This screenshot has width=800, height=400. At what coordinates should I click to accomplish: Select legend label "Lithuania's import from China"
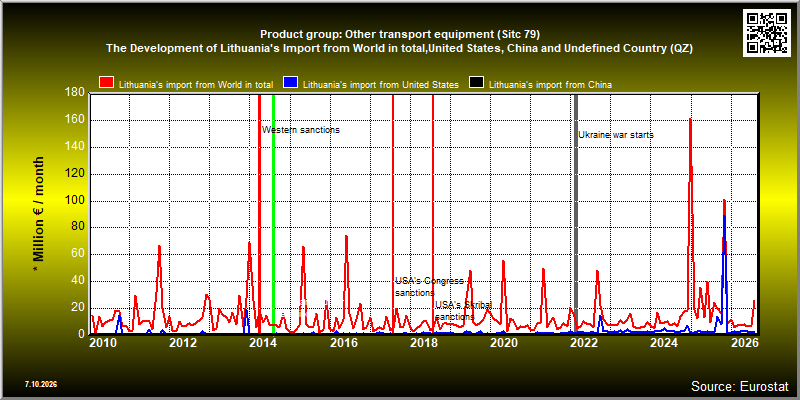point(550,85)
